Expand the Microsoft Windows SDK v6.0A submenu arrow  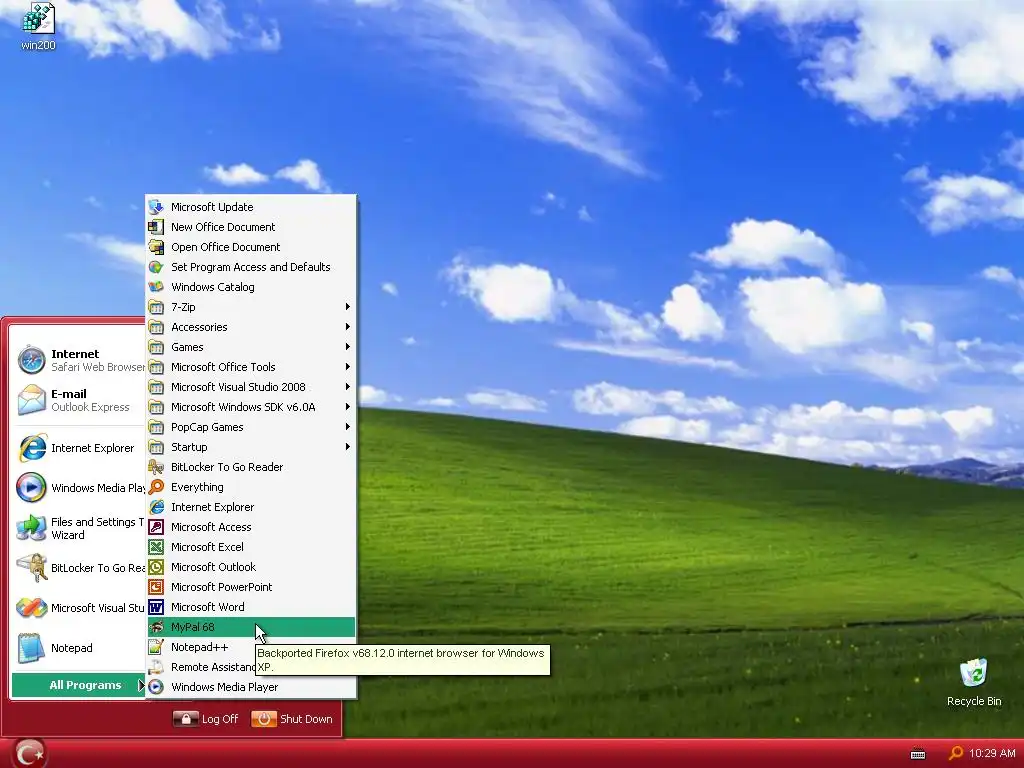[347, 407]
